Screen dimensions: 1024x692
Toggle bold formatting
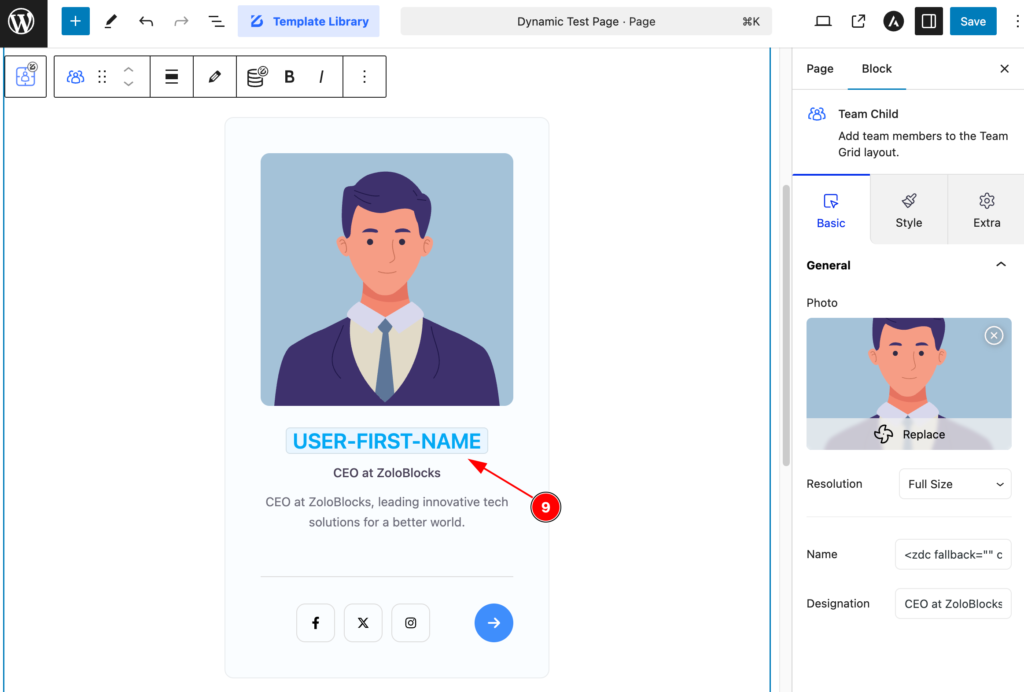(289, 77)
